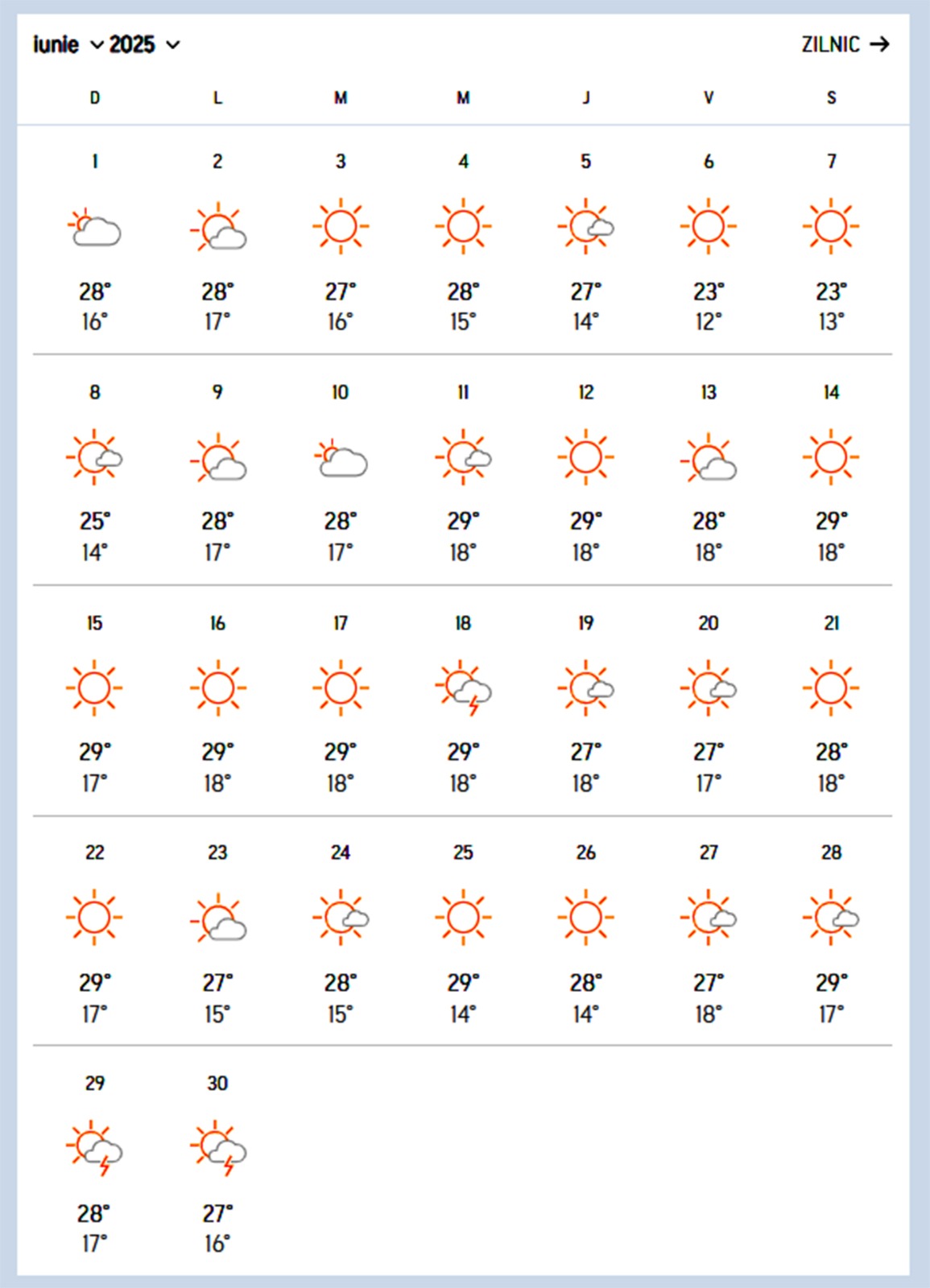Viewport: 930px width, 1288px height.
Task: Click the partly cloudy icon on June 23
Action: (218, 919)
